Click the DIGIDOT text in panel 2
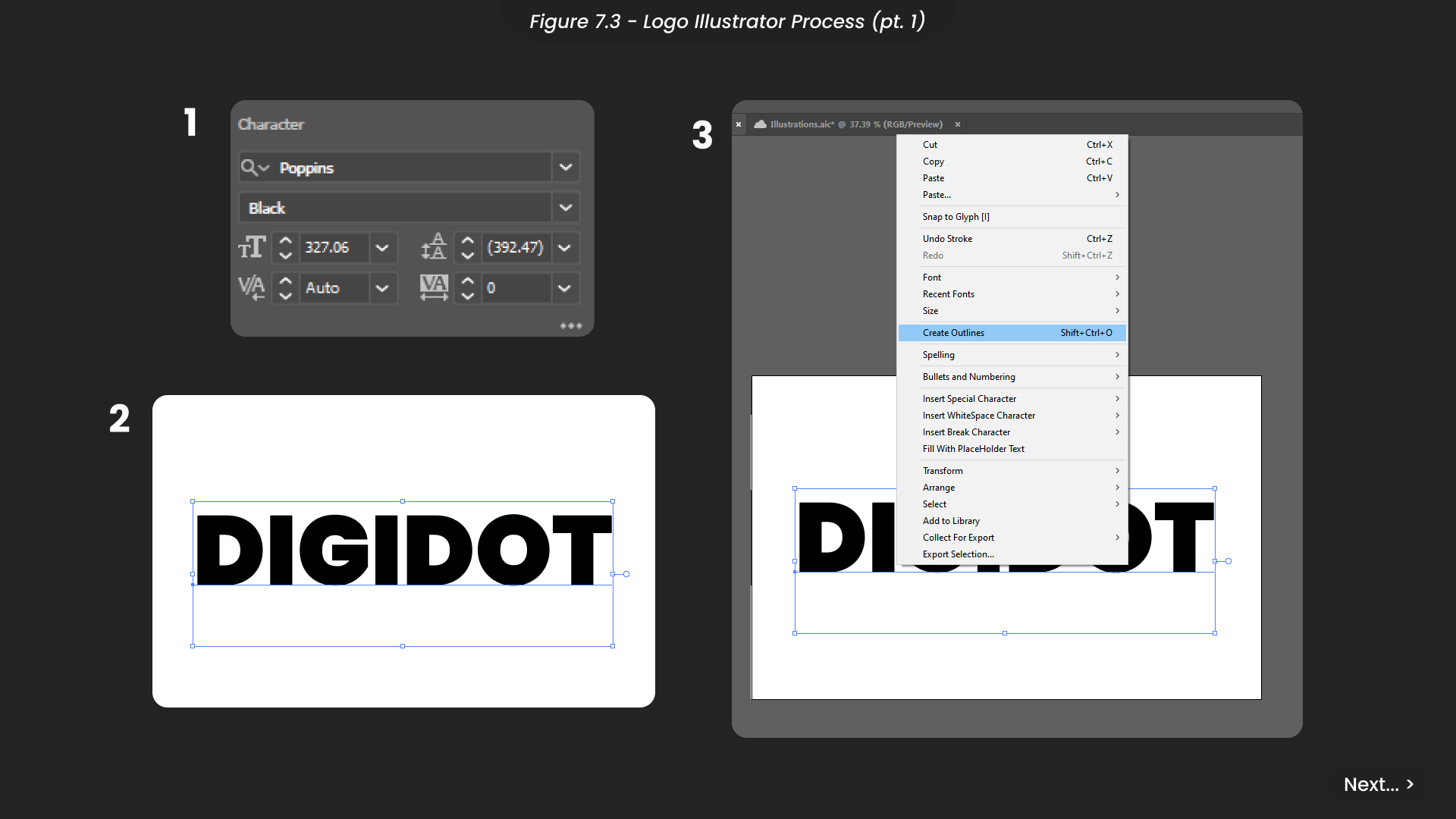Screen dimensions: 1456x819 tap(403, 550)
